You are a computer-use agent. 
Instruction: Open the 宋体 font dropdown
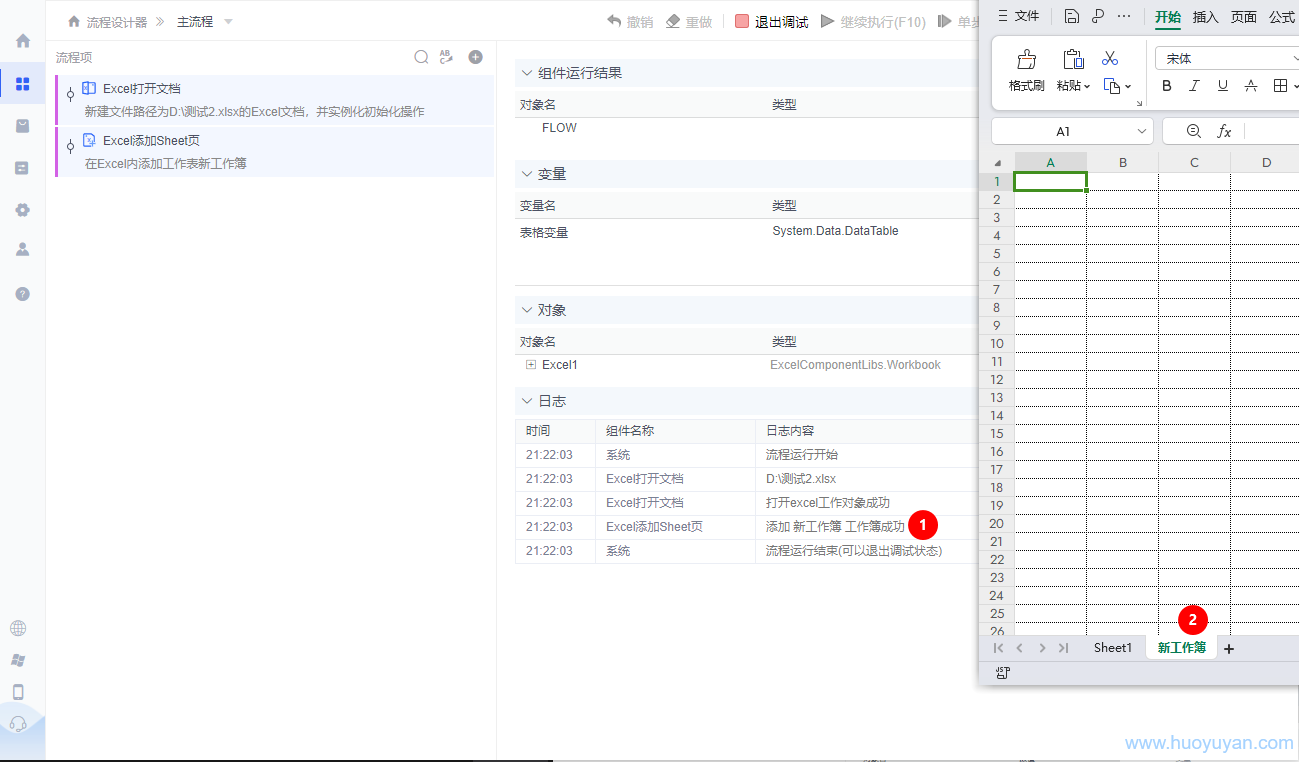tap(1226, 58)
